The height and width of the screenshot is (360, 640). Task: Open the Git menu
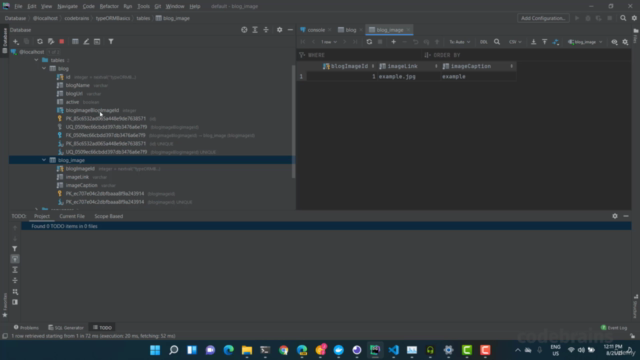coord(158,6)
